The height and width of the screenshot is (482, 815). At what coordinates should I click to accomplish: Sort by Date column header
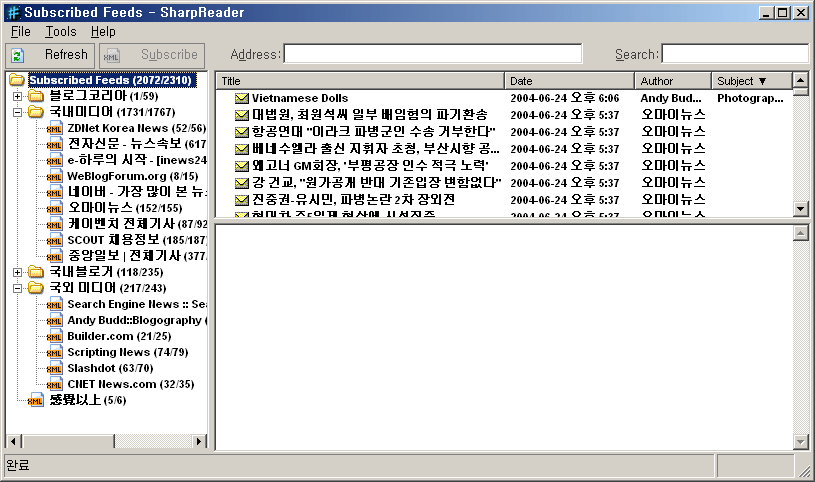569,81
